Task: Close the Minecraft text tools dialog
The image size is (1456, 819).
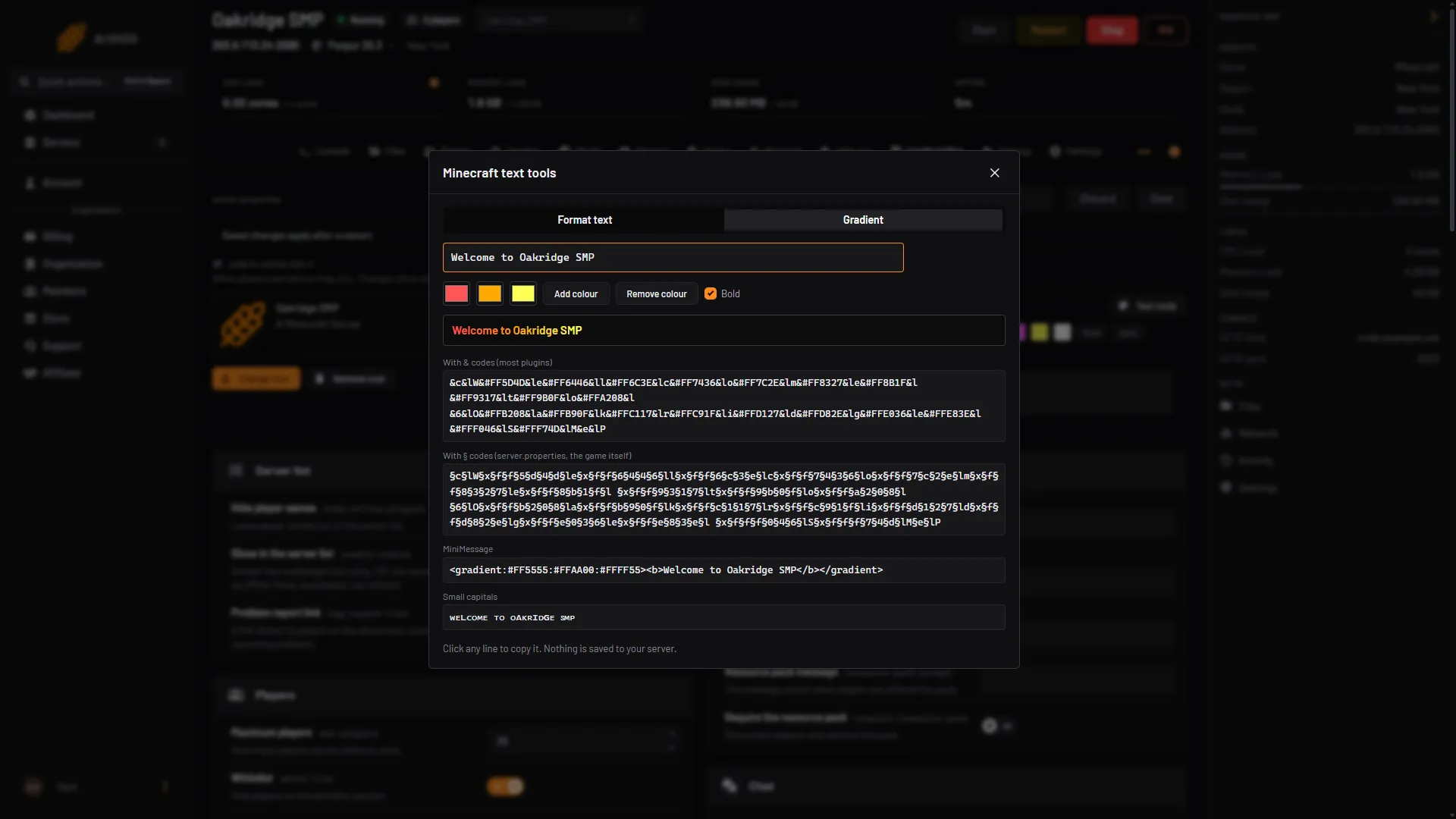Action: pos(994,173)
